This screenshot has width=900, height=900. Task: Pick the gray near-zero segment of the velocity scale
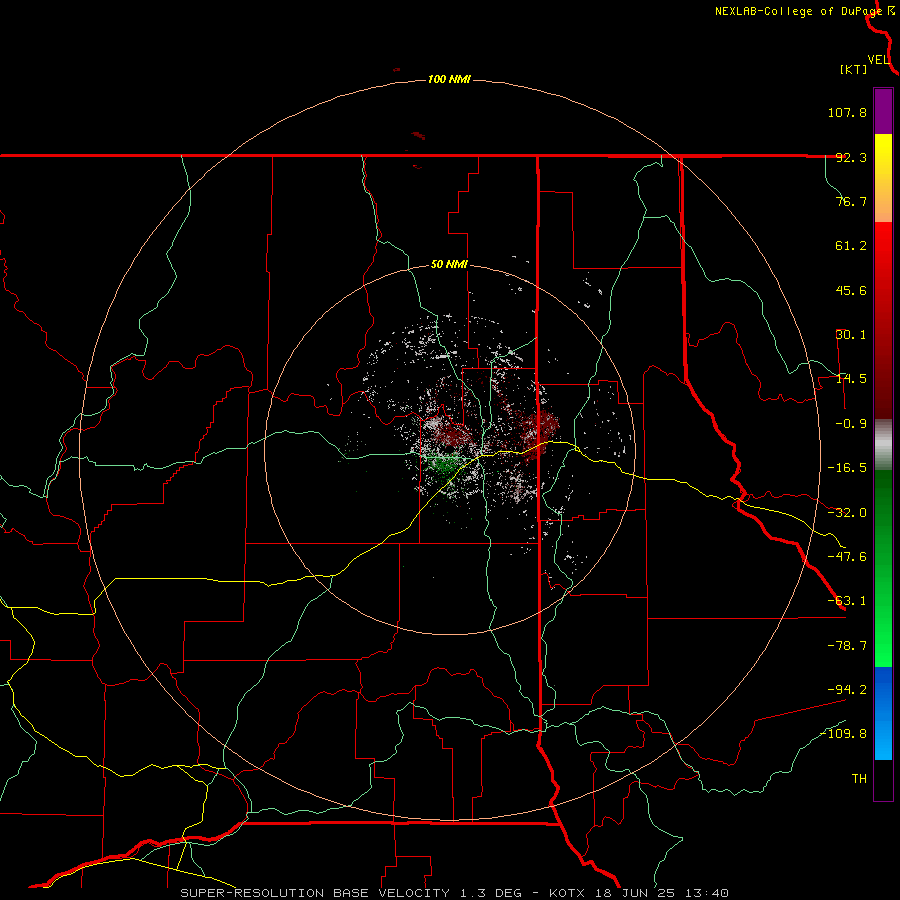coord(883,445)
